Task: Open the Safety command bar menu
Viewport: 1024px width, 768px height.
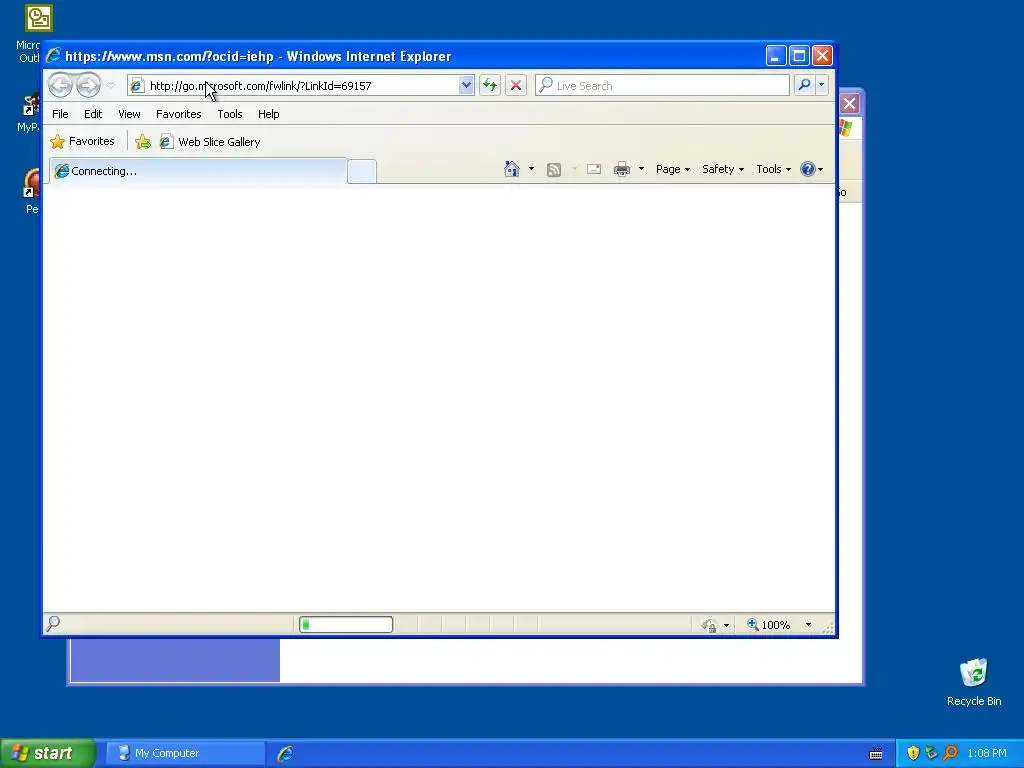Action: (x=723, y=169)
